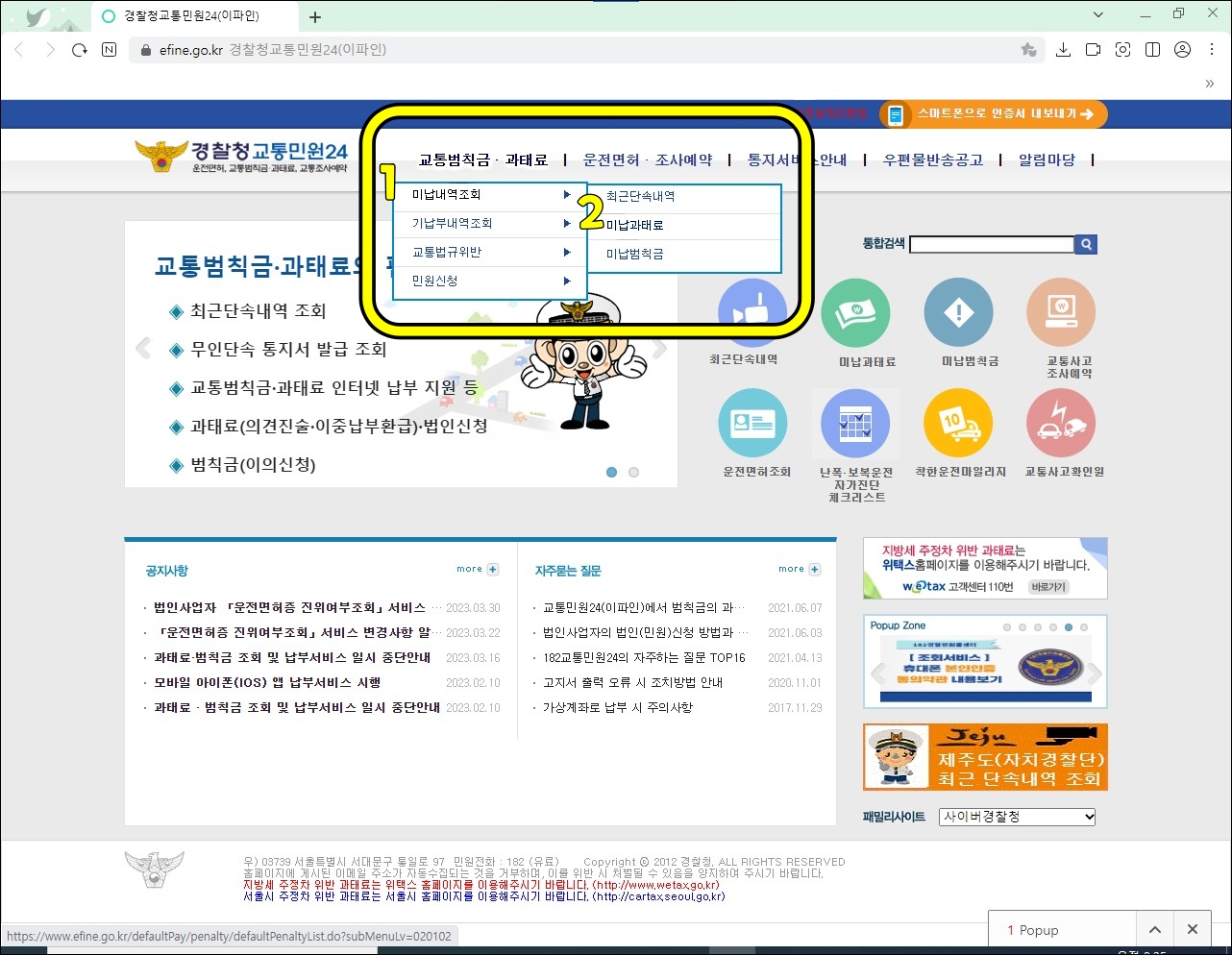This screenshot has width=1232, height=955.
Task: Click 바로가기 button in wetax banner
Action: click(x=1048, y=587)
